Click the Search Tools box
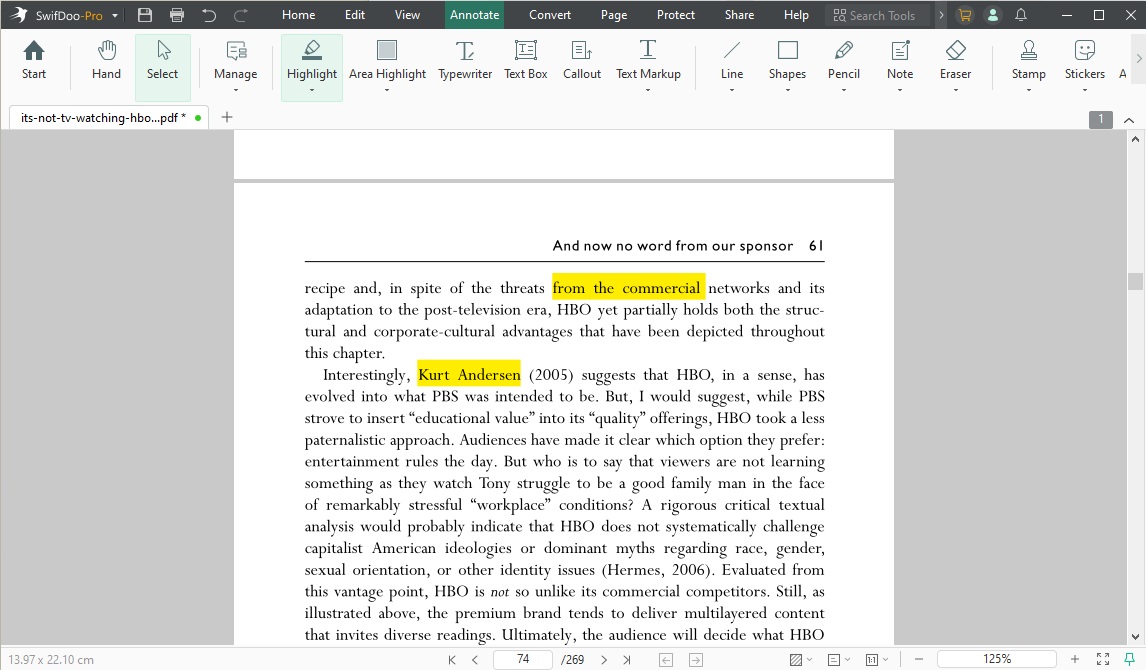Screen dimensions: 1146x670 tap(878, 15)
